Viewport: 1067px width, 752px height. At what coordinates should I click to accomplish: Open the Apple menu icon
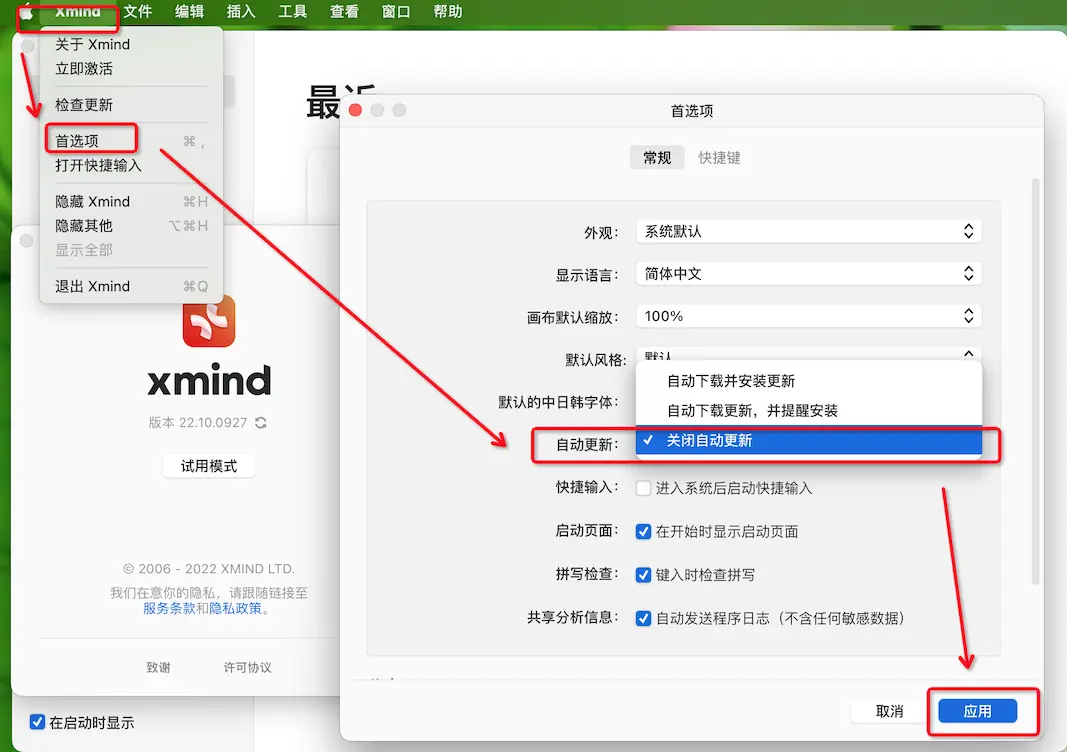point(26,12)
